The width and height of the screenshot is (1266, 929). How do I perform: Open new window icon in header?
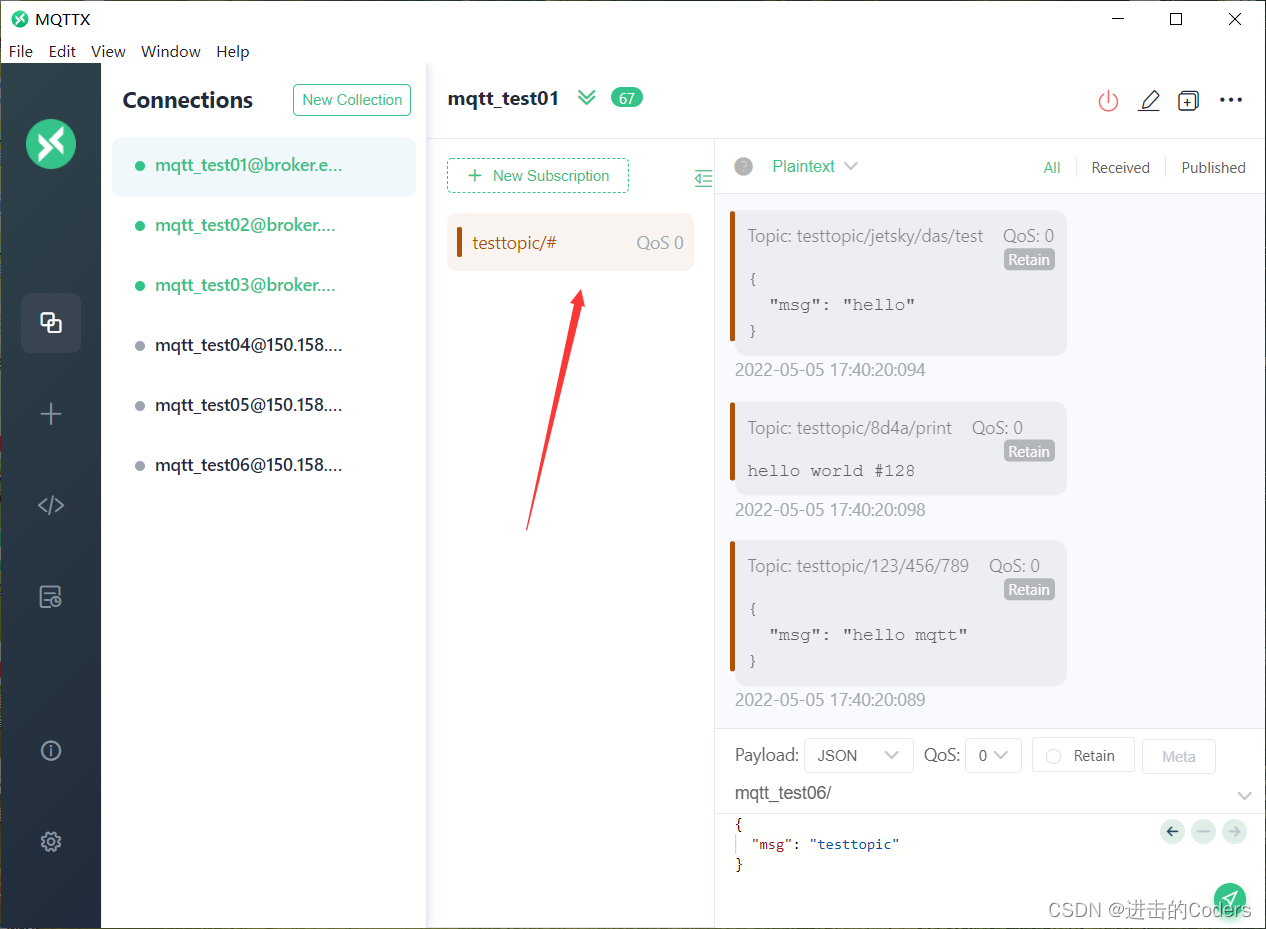click(x=1188, y=100)
